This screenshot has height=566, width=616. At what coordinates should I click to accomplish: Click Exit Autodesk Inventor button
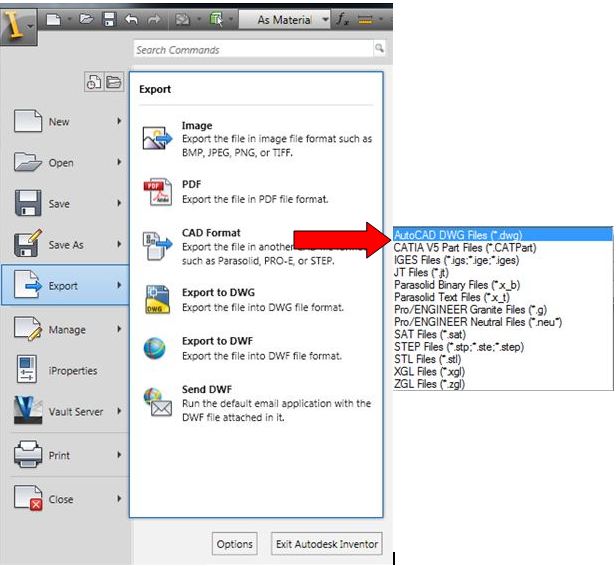[x=326, y=544]
